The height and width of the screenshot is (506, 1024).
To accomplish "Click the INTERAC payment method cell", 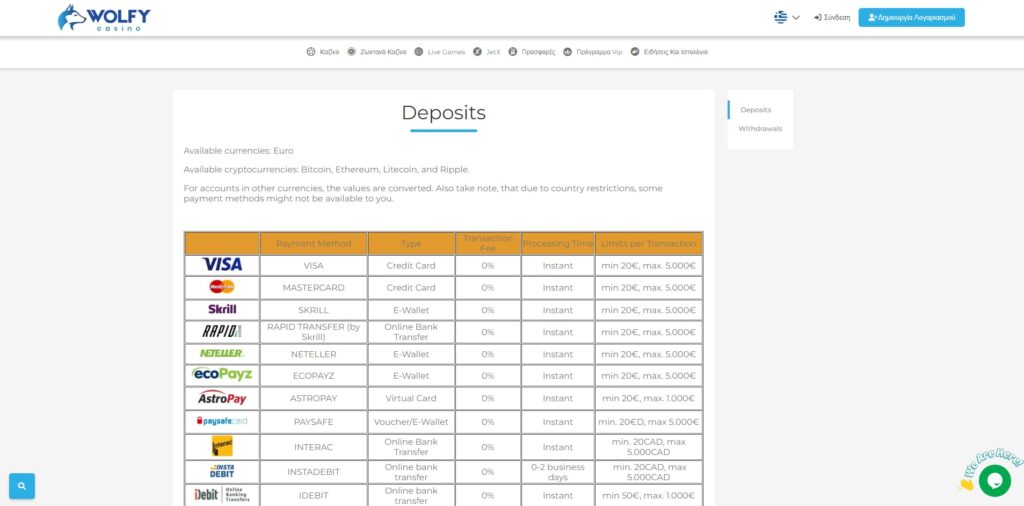I will pos(313,447).
